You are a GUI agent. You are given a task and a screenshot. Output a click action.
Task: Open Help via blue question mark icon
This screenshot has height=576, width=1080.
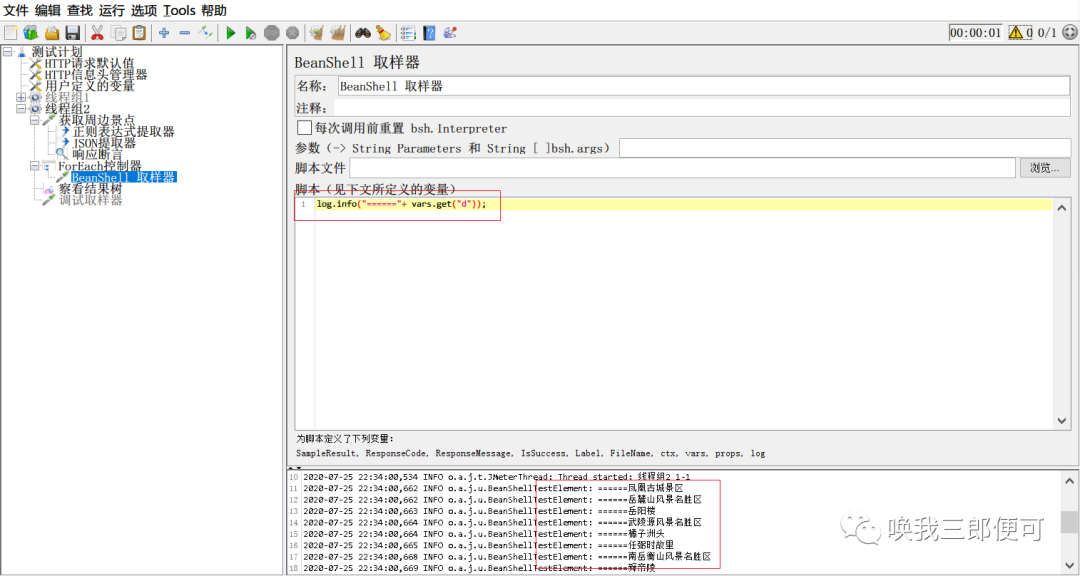pos(429,32)
